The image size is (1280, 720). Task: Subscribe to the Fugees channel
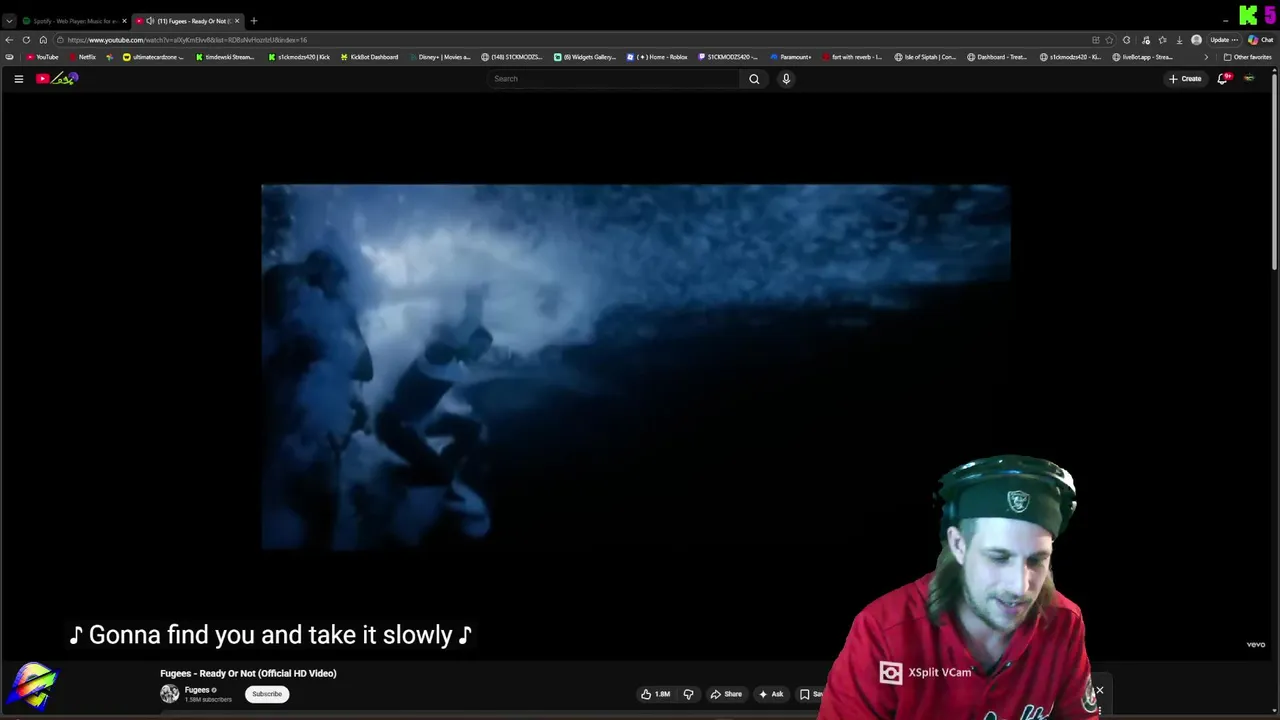[x=267, y=694]
